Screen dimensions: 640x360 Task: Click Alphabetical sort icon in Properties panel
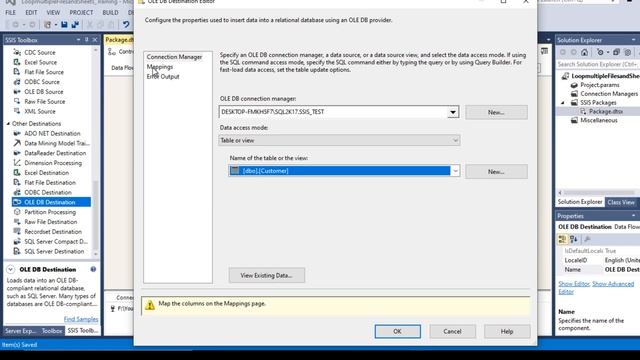[573, 239]
